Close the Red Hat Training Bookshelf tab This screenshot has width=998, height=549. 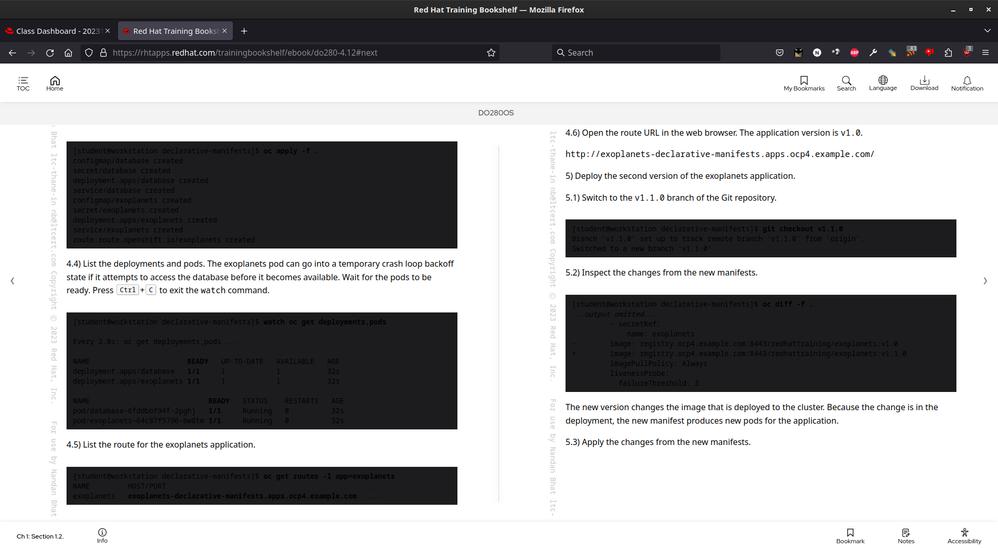[x=225, y=31]
